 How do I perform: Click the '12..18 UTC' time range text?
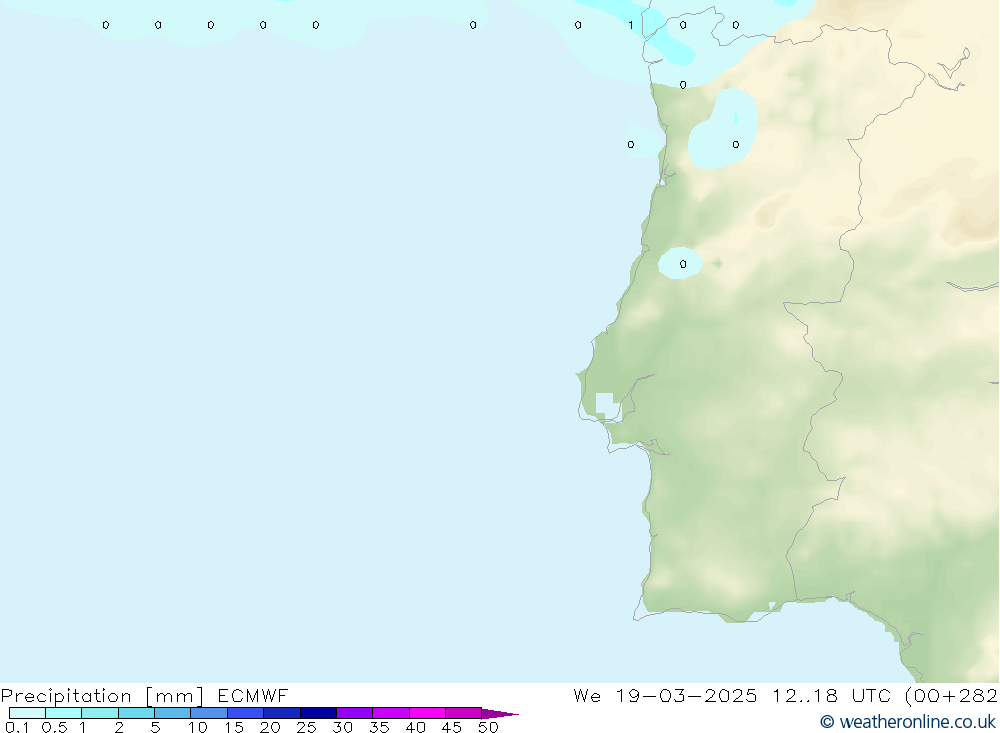tap(831, 695)
